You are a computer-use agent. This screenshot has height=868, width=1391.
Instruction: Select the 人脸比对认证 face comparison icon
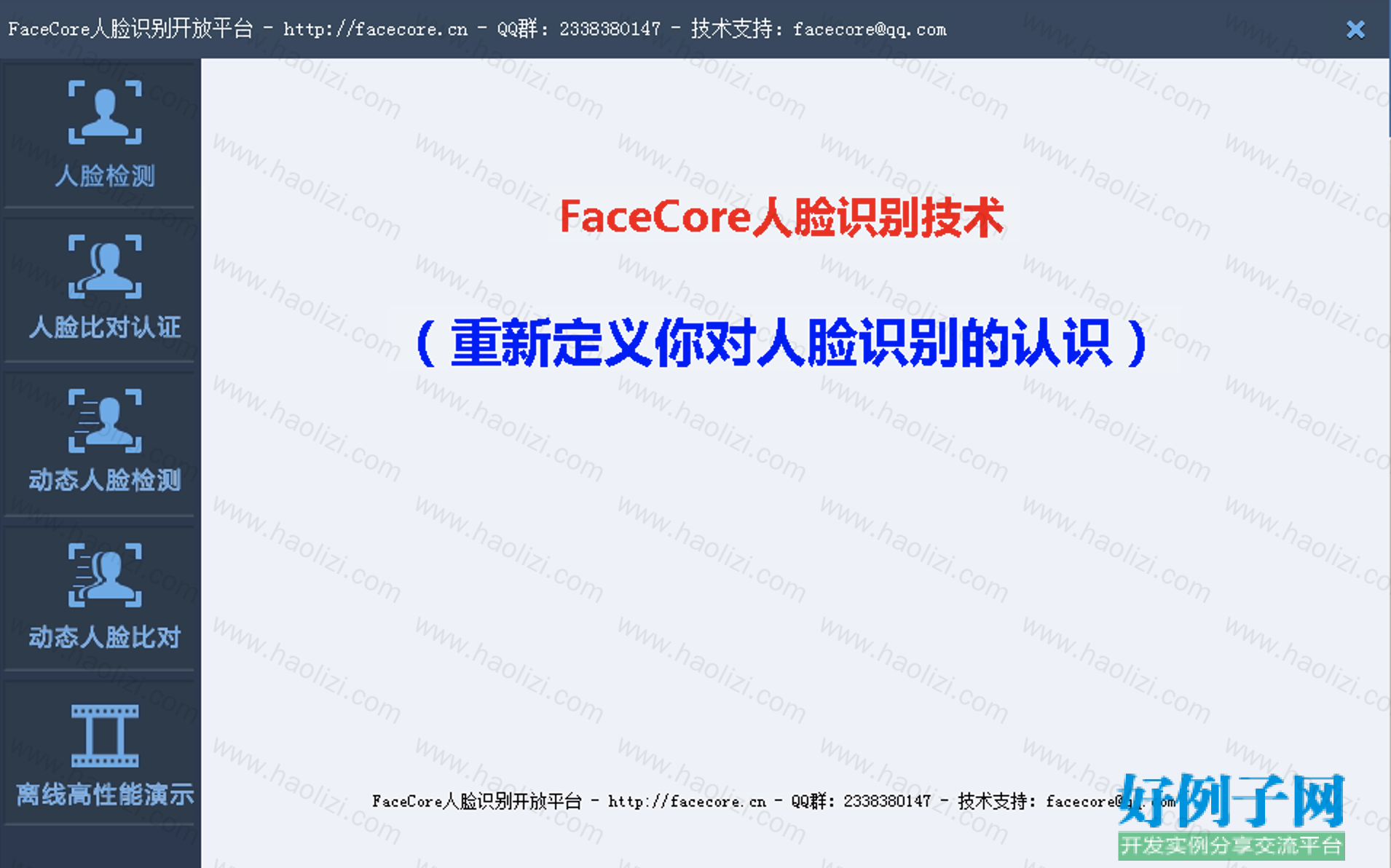pos(105,267)
